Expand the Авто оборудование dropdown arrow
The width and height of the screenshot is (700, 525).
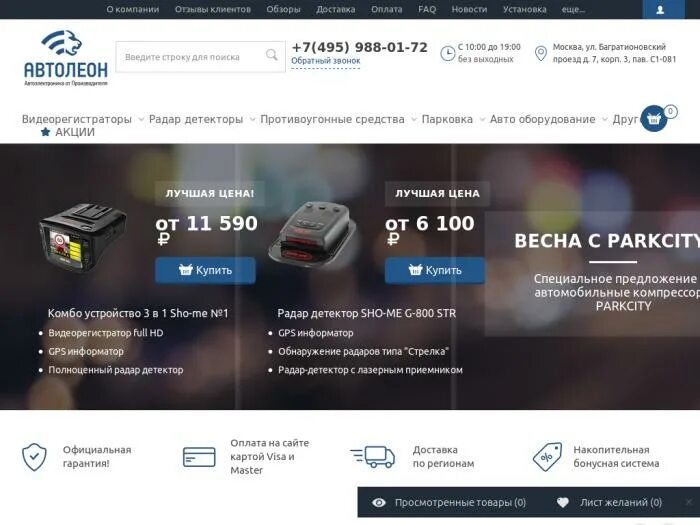(604, 119)
